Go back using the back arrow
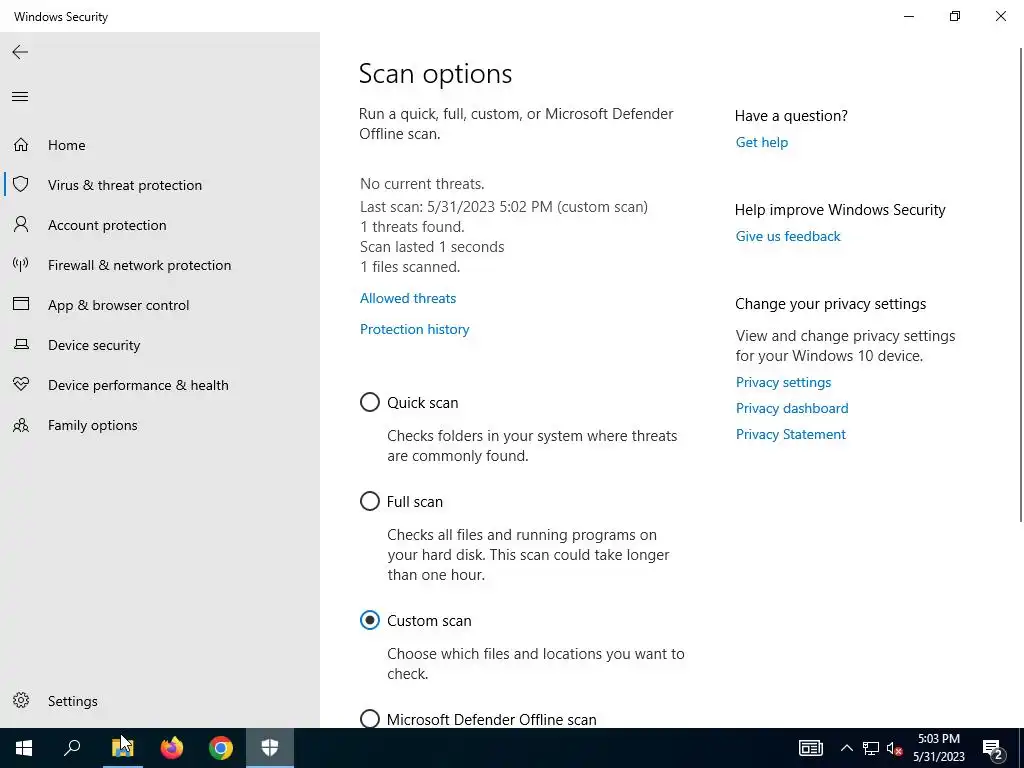Viewport: 1024px width, 768px height. tap(20, 52)
